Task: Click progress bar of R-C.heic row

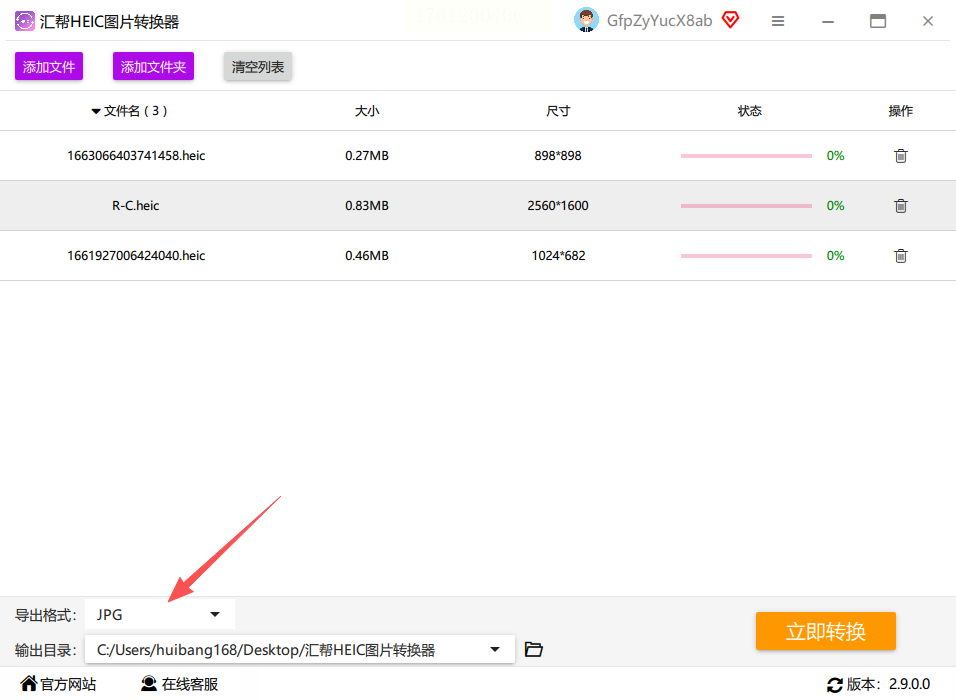Action: (746, 206)
